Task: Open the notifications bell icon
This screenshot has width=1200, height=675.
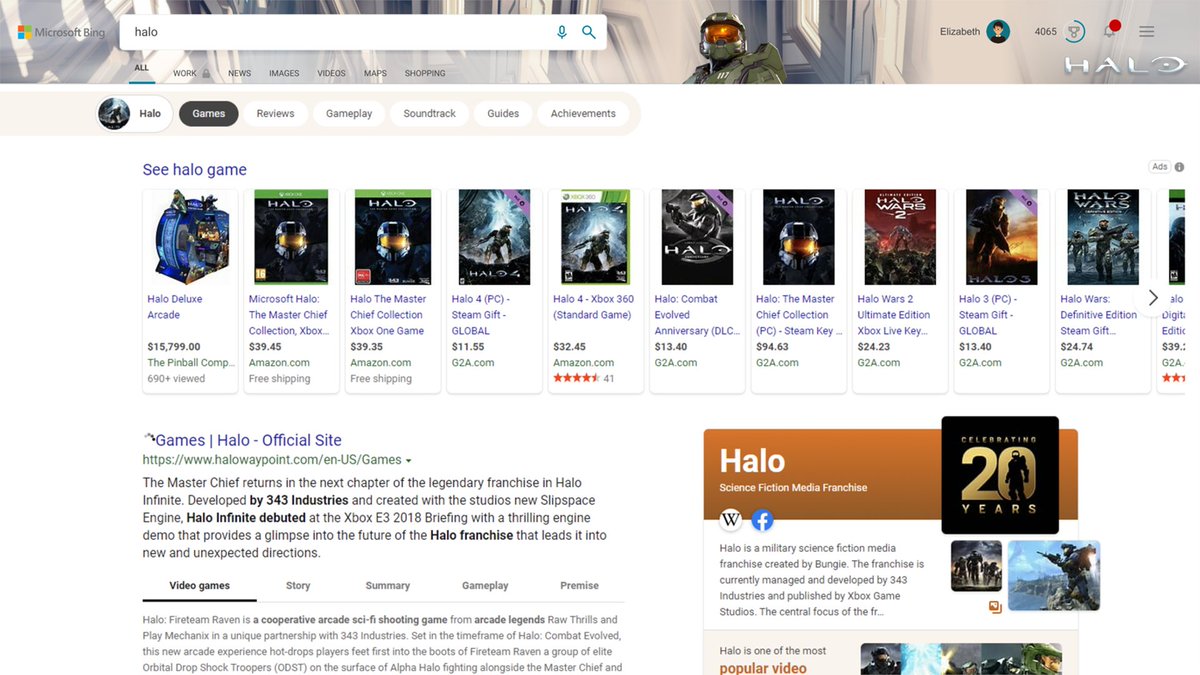Action: pyautogui.click(x=1109, y=32)
